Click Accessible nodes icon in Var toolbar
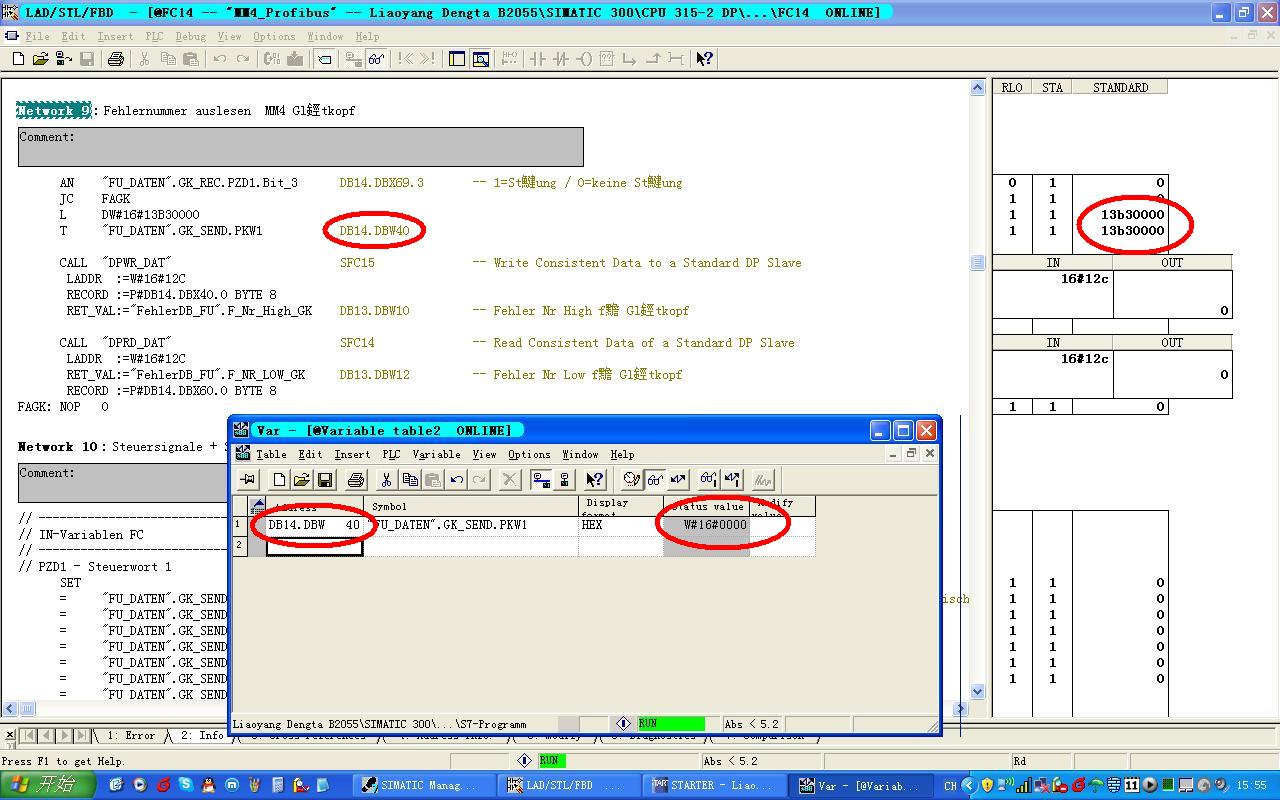The height and width of the screenshot is (800, 1280). point(564,480)
